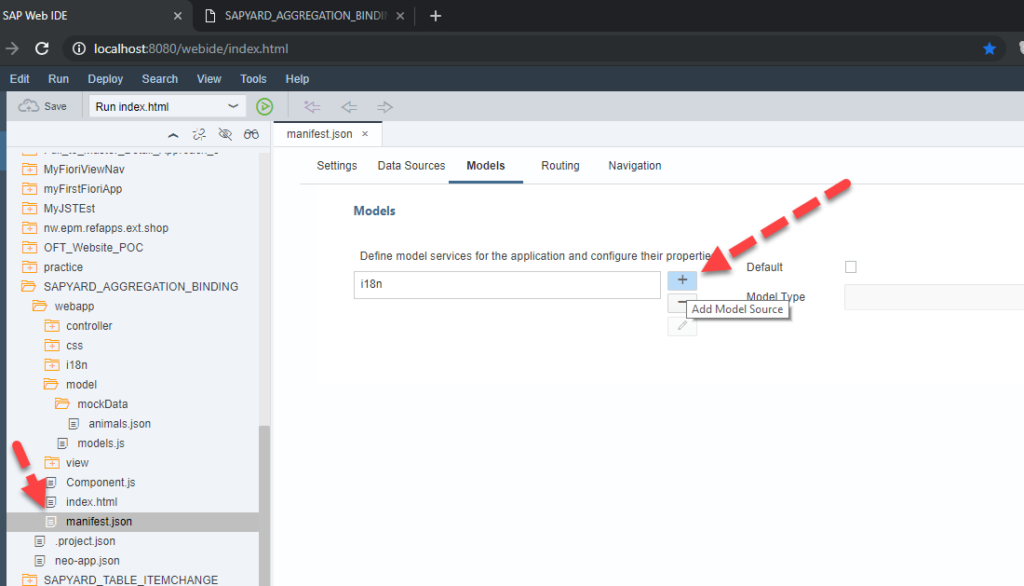The image size is (1024, 586).
Task: Open the Search menu
Action: coord(160,79)
